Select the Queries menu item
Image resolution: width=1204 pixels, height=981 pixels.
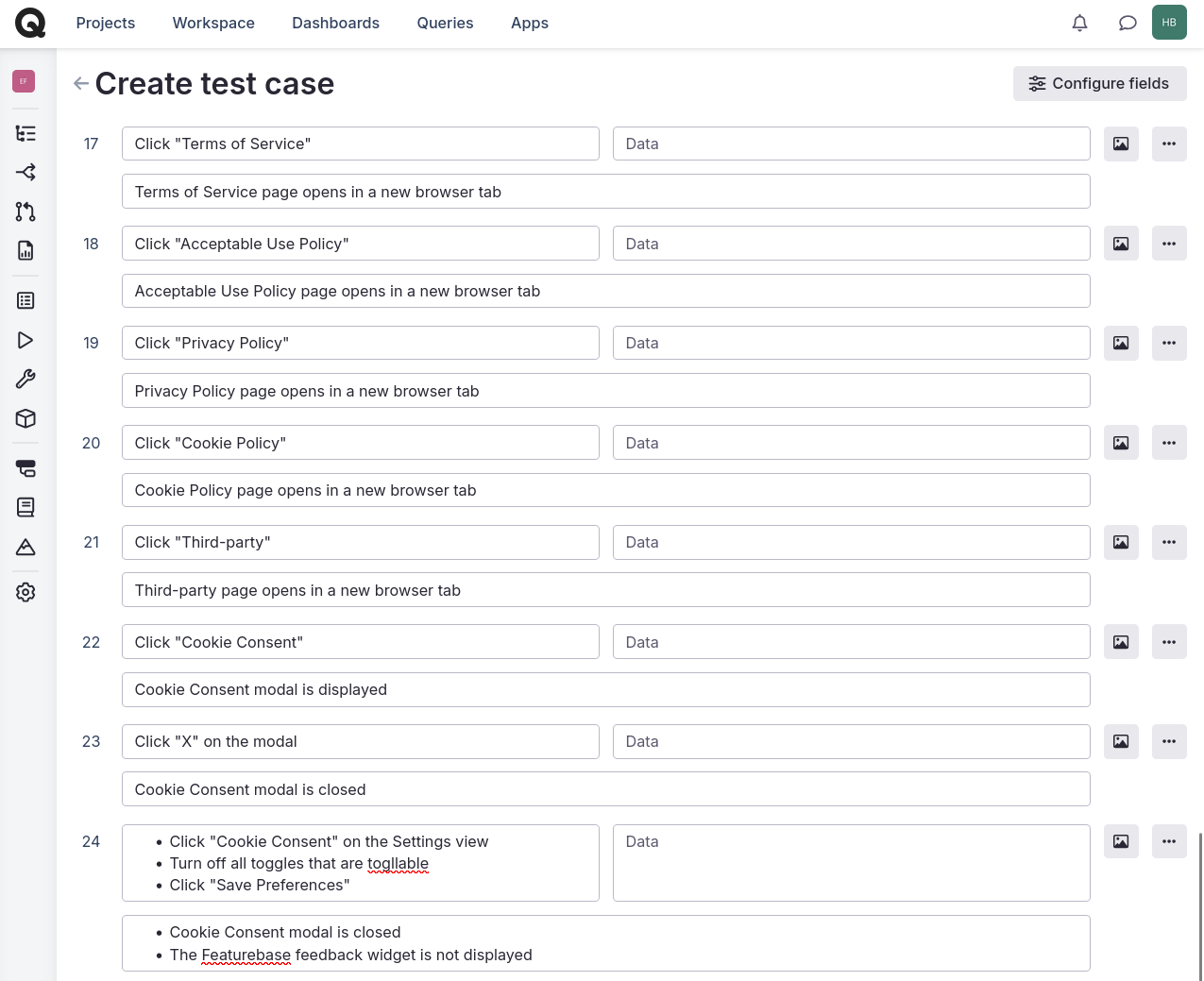pos(445,23)
